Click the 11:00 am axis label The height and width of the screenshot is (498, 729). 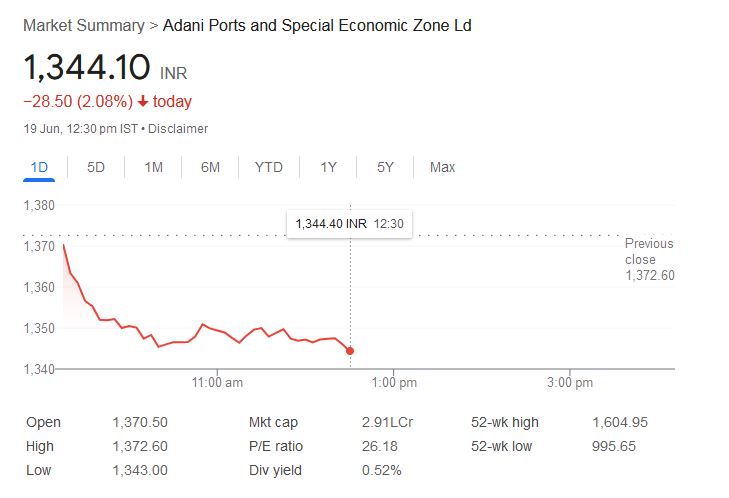click(217, 382)
